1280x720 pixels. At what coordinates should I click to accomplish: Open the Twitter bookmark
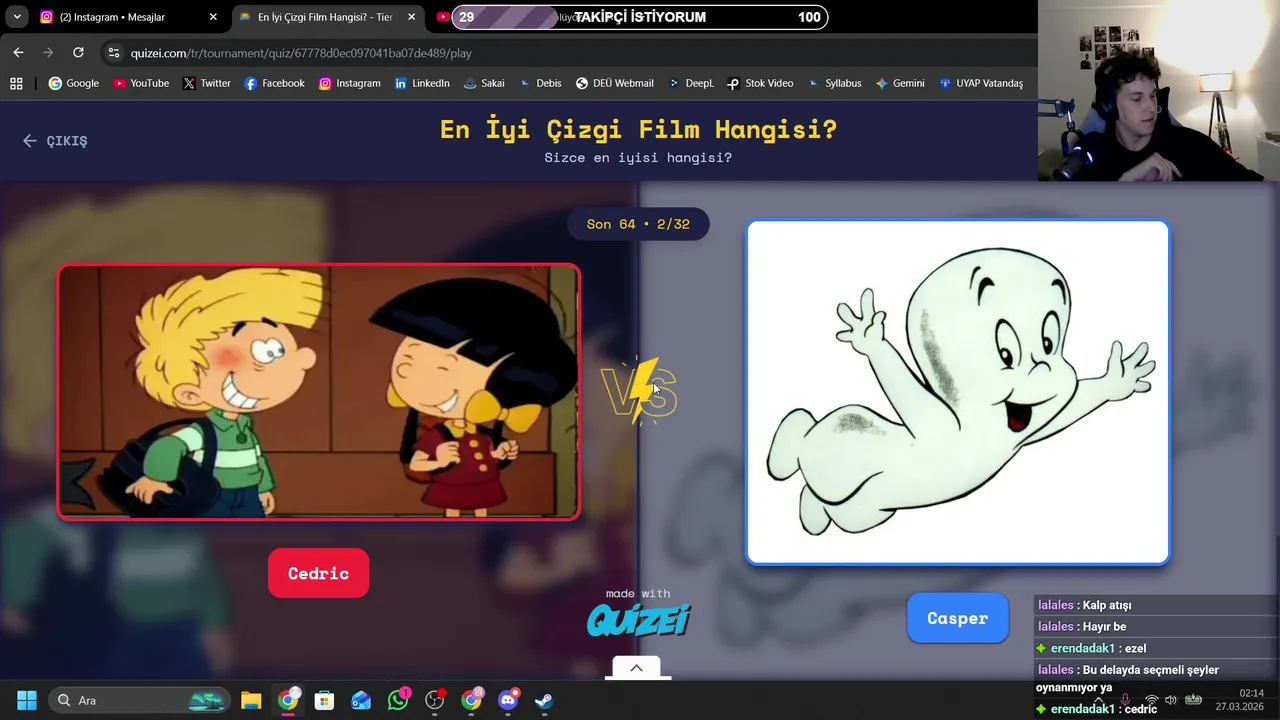pos(207,83)
